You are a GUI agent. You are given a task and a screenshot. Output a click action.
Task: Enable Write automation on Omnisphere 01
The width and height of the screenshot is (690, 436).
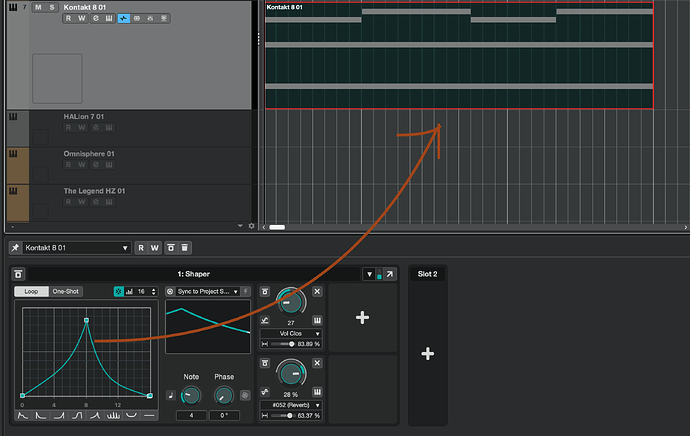click(82, 165)
